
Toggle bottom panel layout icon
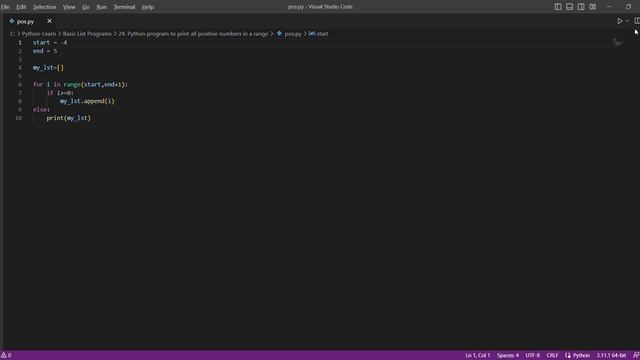click(x=569, y=7)
